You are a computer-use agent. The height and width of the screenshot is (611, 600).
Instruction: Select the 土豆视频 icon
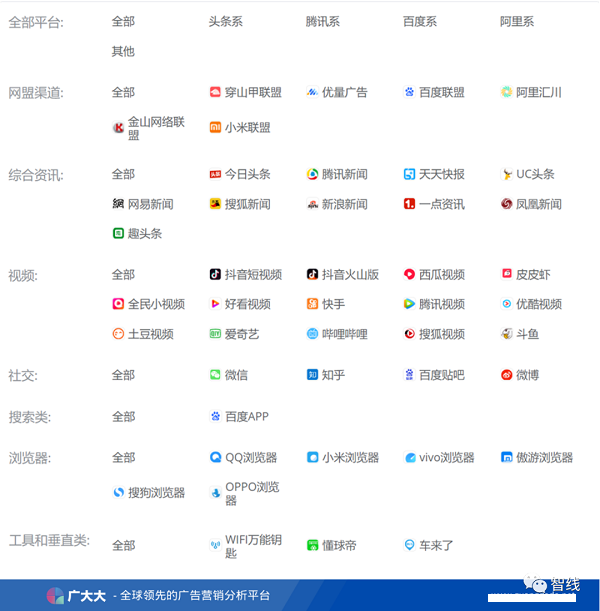118,334
